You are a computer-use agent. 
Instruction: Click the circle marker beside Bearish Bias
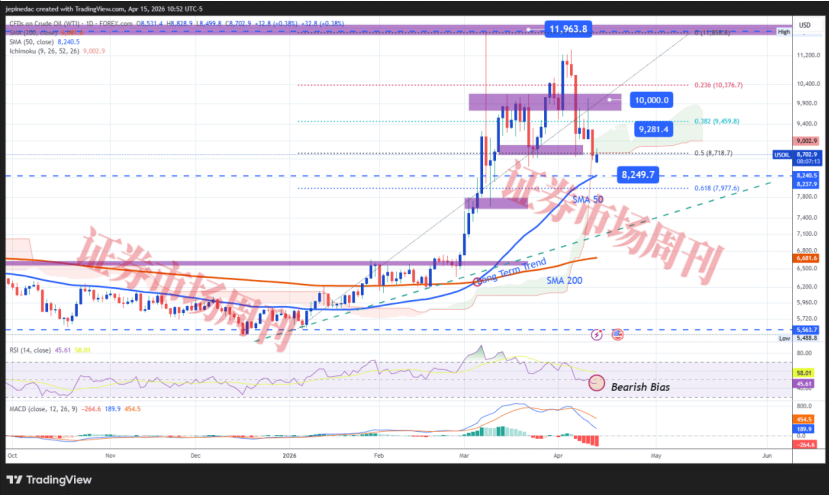(597, 383)
